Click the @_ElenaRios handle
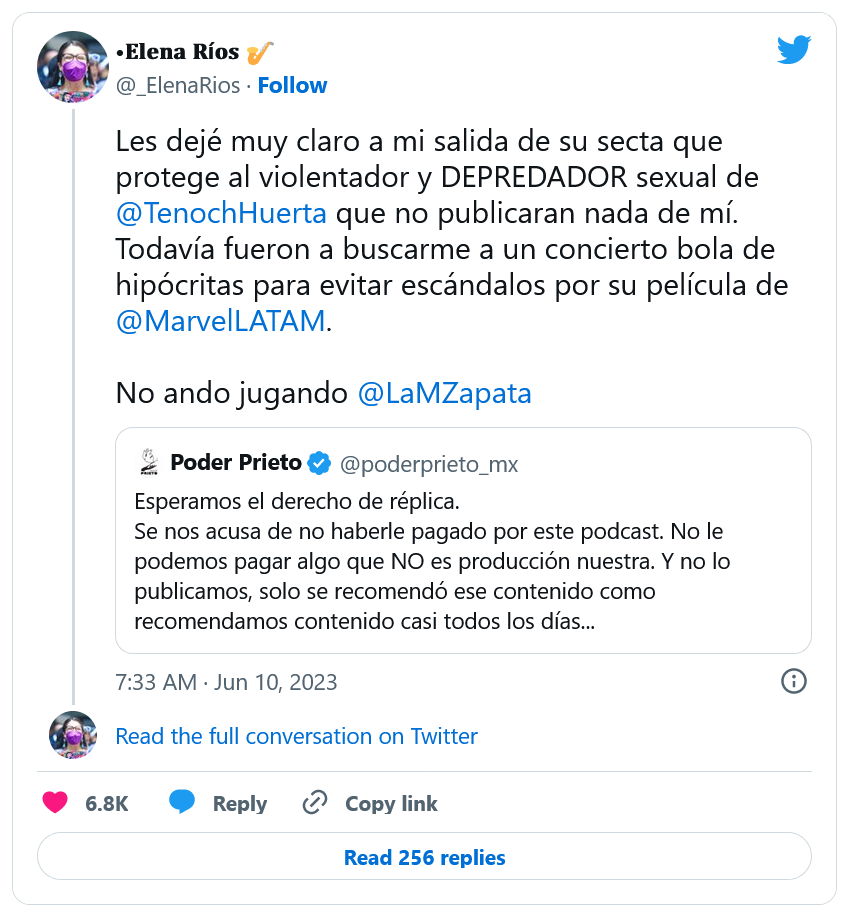The height and width of the screenshot is (916, 847). coord(178,86)
